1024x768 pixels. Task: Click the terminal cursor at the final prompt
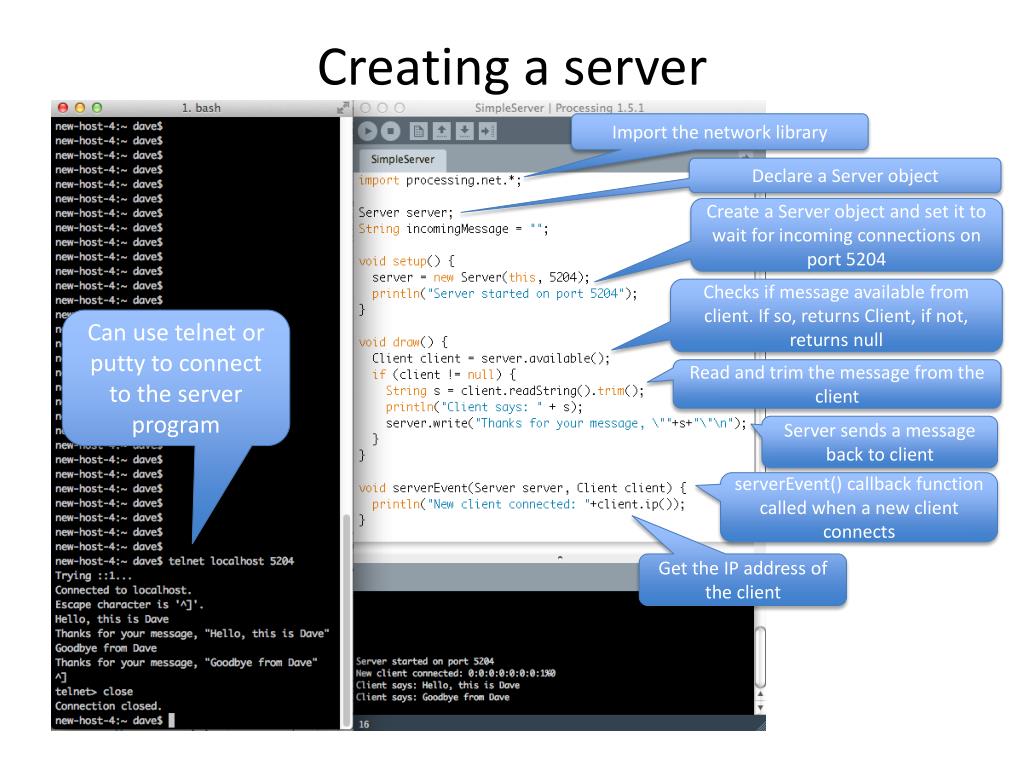coord(172,720)
